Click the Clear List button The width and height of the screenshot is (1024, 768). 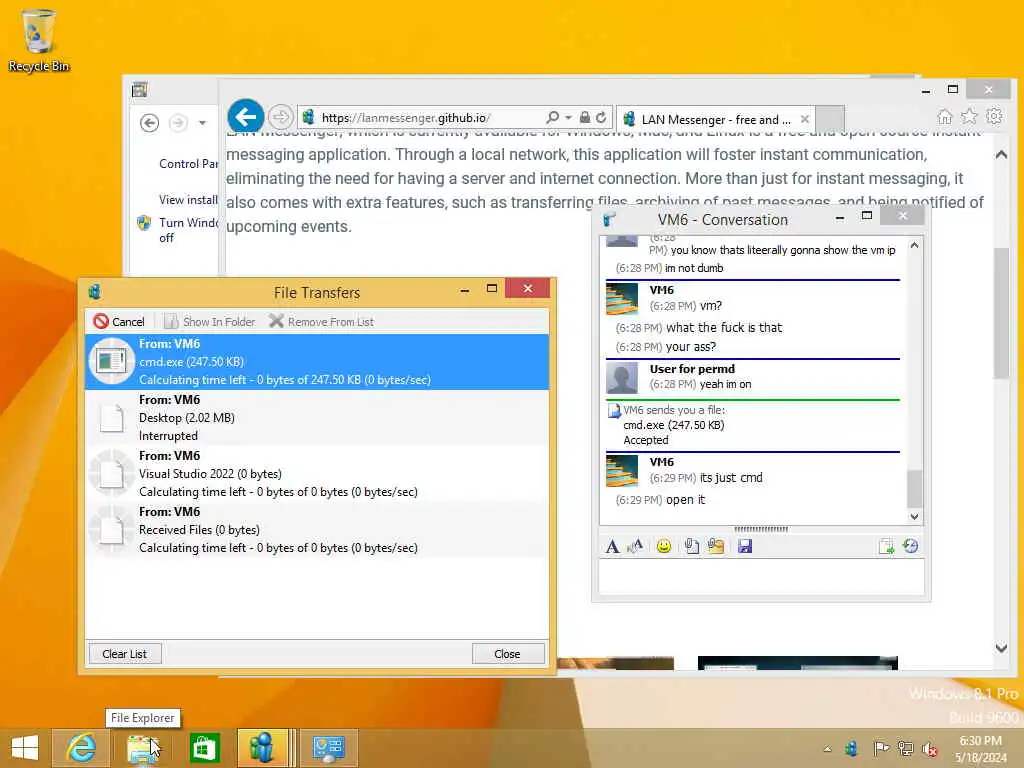coord(125,654)
